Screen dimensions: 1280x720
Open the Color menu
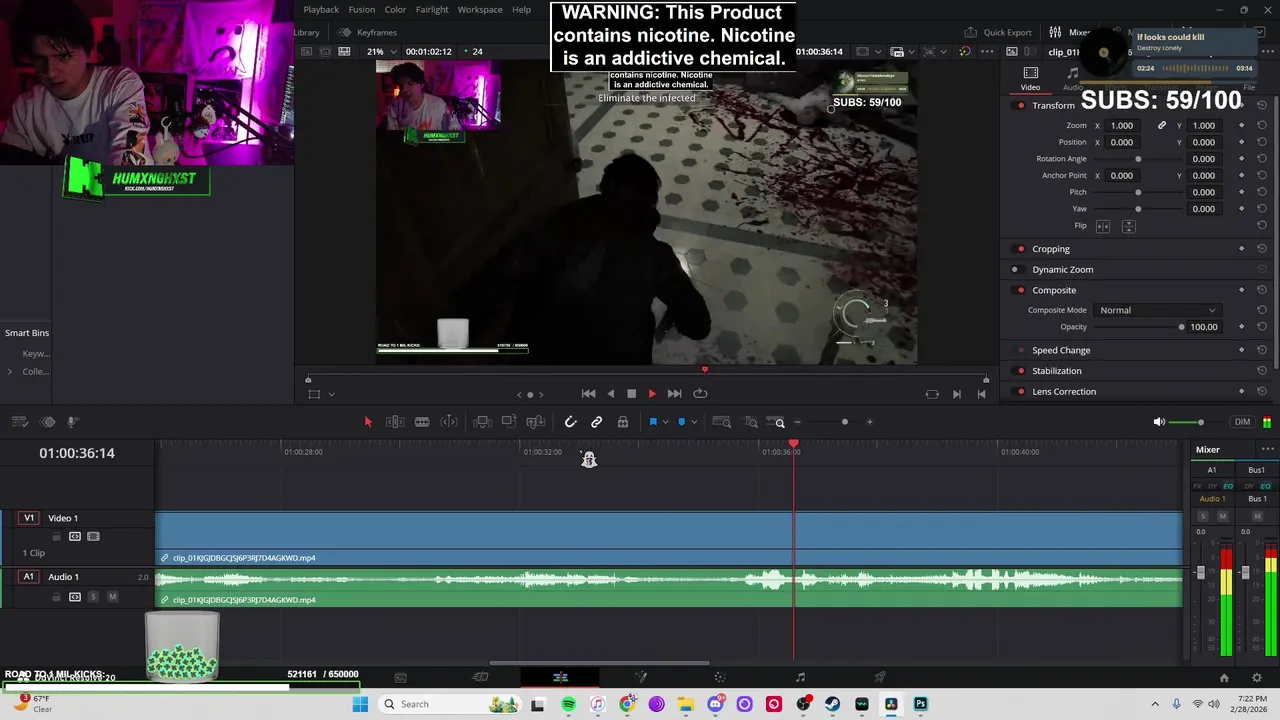pos(395,10)
